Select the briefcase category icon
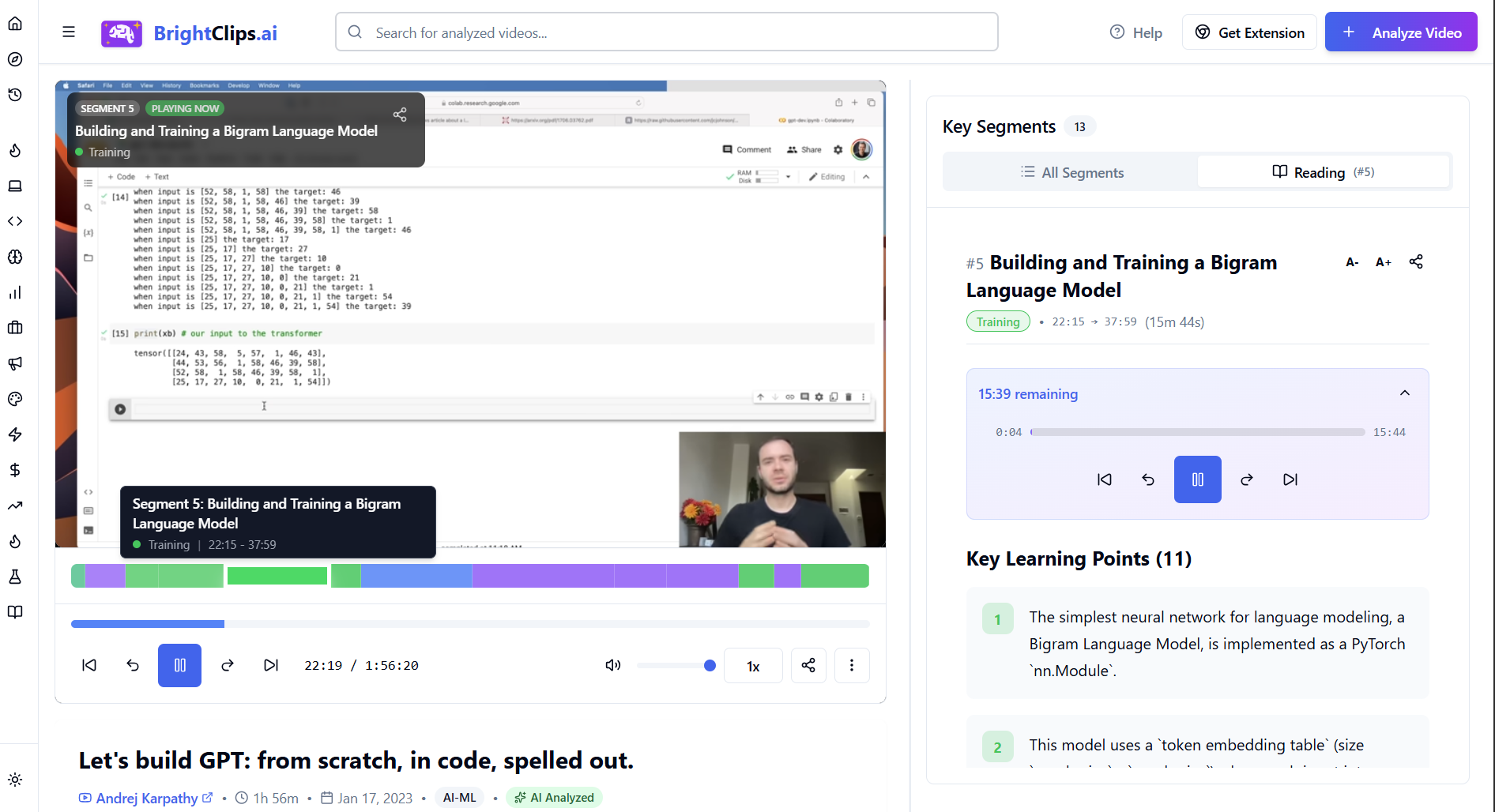Screen dimensions: 1495x812 coord(15,328)
